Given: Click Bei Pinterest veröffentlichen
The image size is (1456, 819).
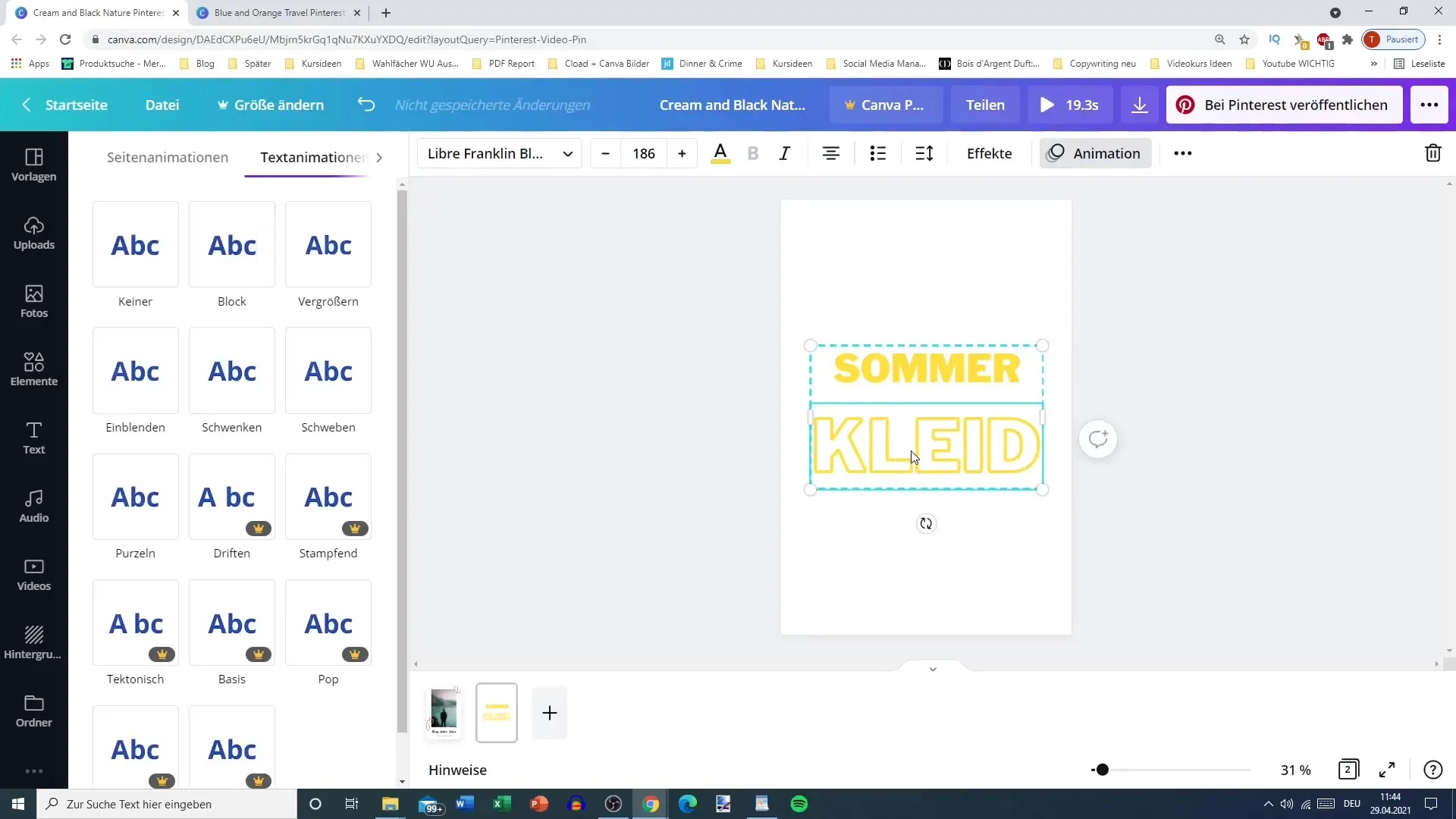Looking at the screenshot, I should pyautogui.click(x=1284, y=105).
